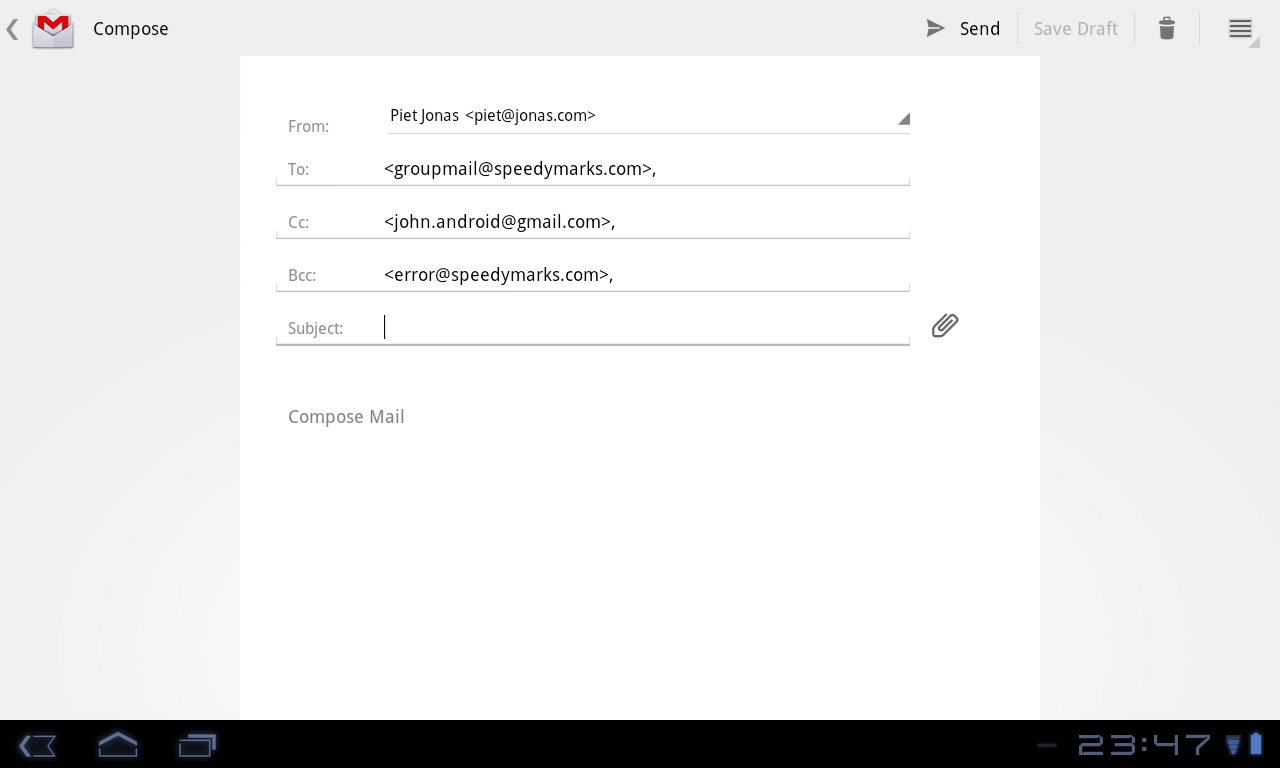Click Send to deliver the email
The image size is (1280, 768).
tap(979, 28)
